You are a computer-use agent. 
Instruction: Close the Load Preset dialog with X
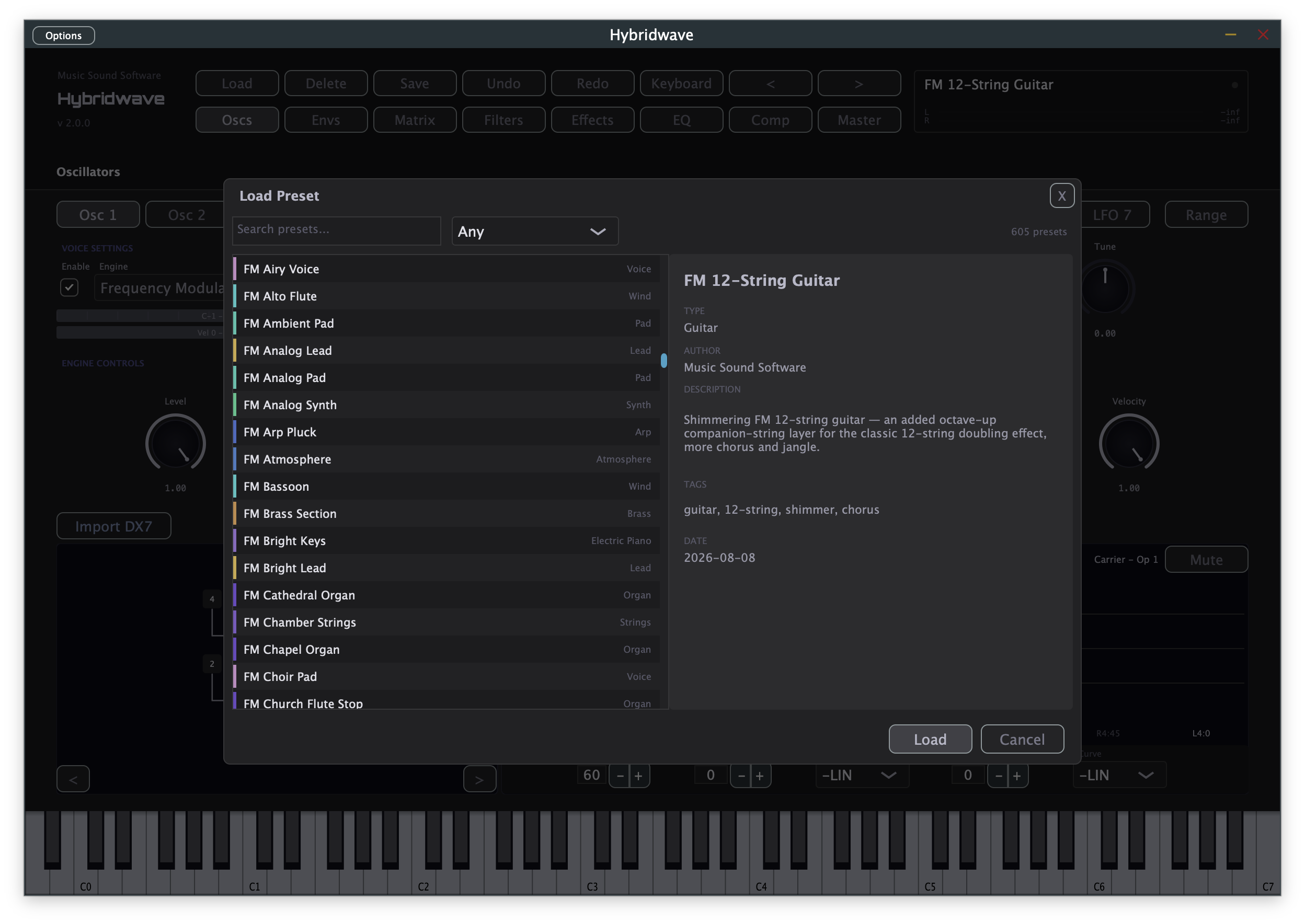(1061, 196)
